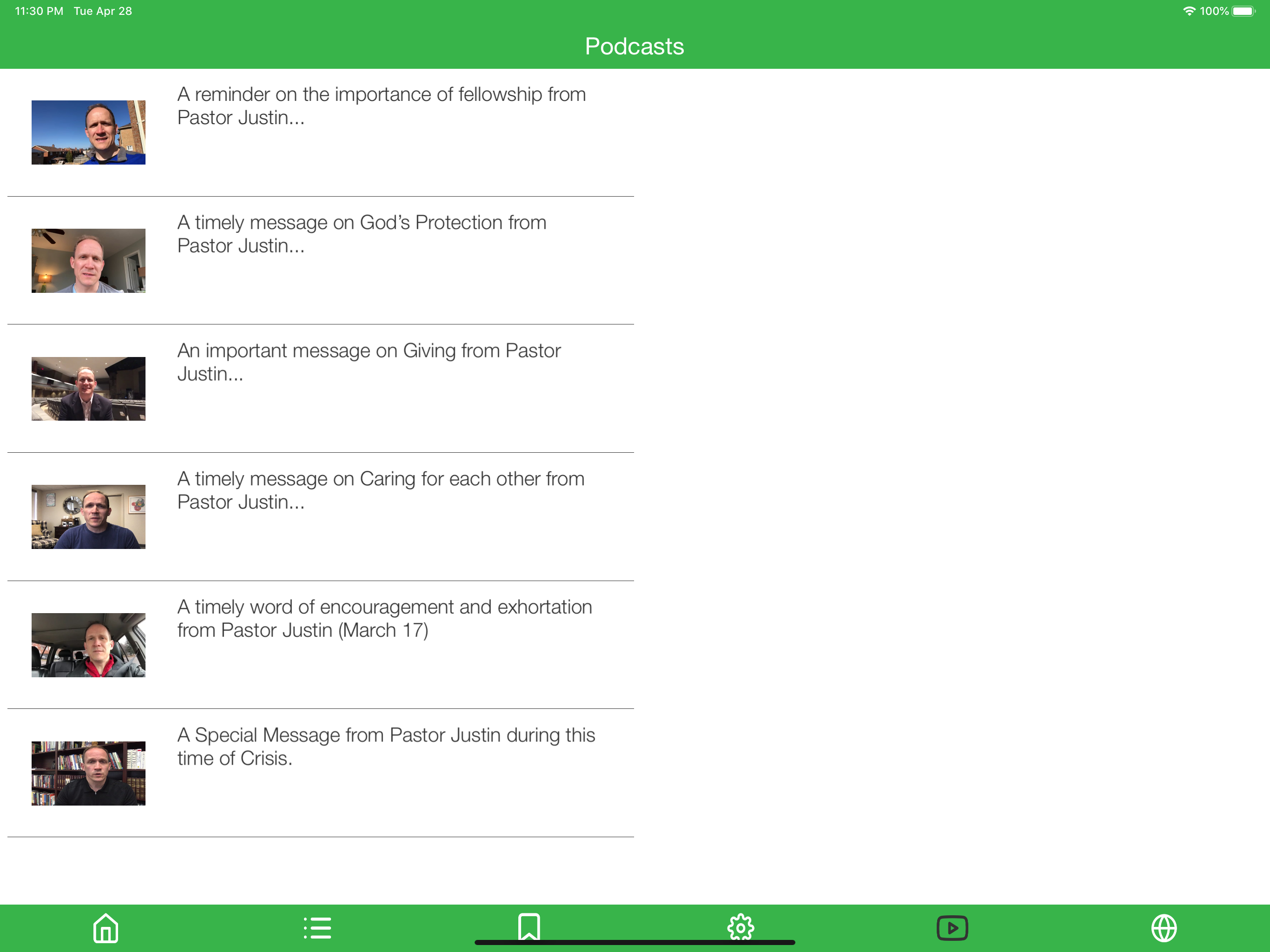Tap the Podcasts header title
This screenshot has width=1270, height=952.
[634, 46]
